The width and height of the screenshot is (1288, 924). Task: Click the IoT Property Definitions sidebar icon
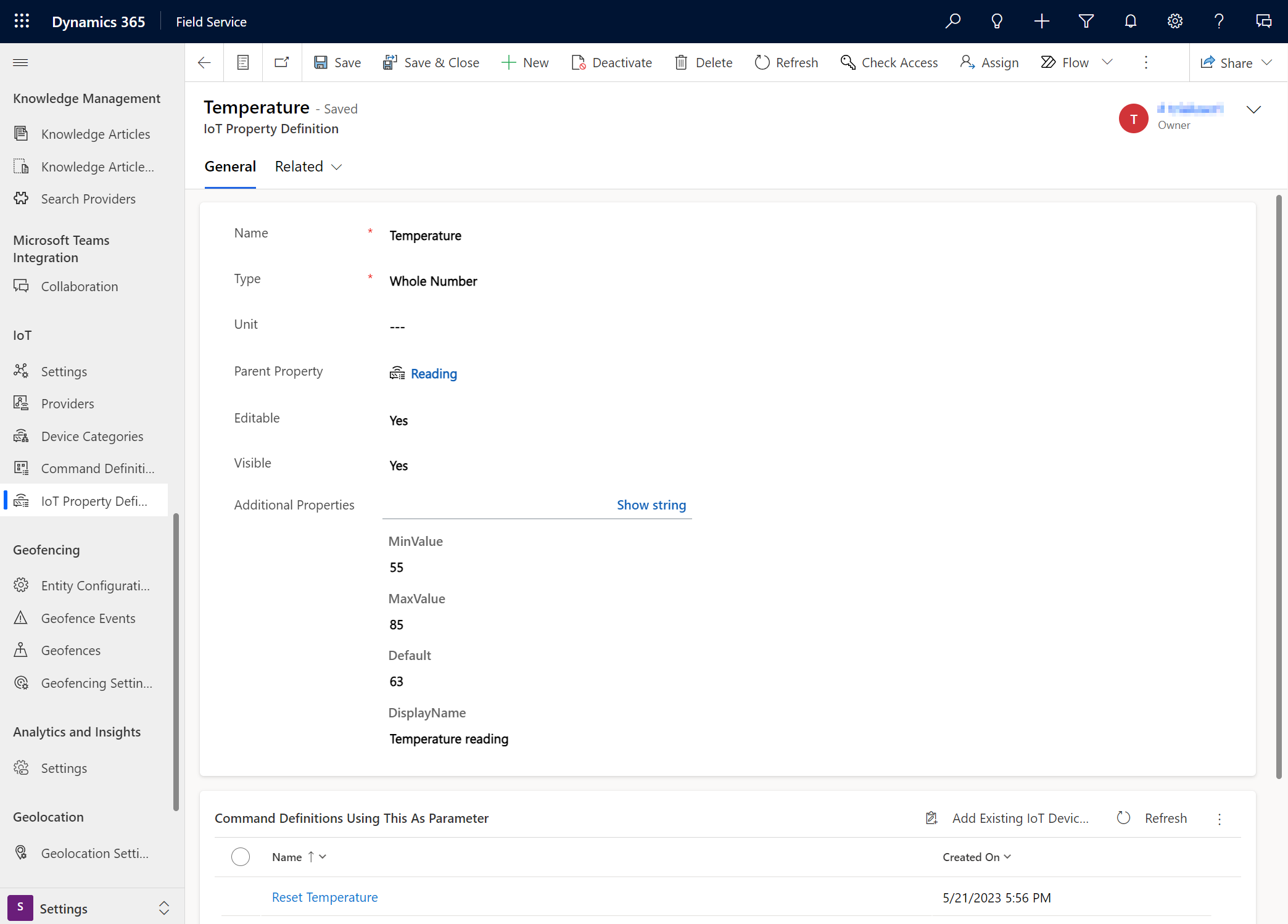coord(22,500)
